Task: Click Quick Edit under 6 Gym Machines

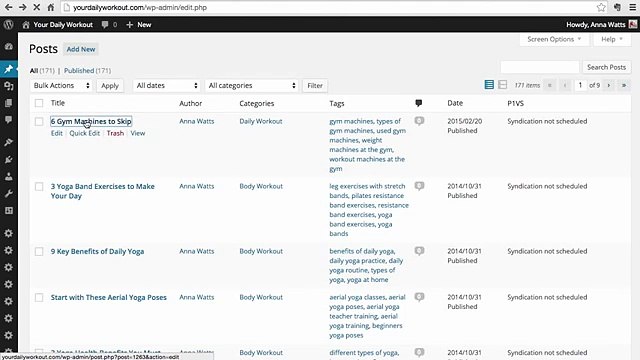Action: point(84,133)
